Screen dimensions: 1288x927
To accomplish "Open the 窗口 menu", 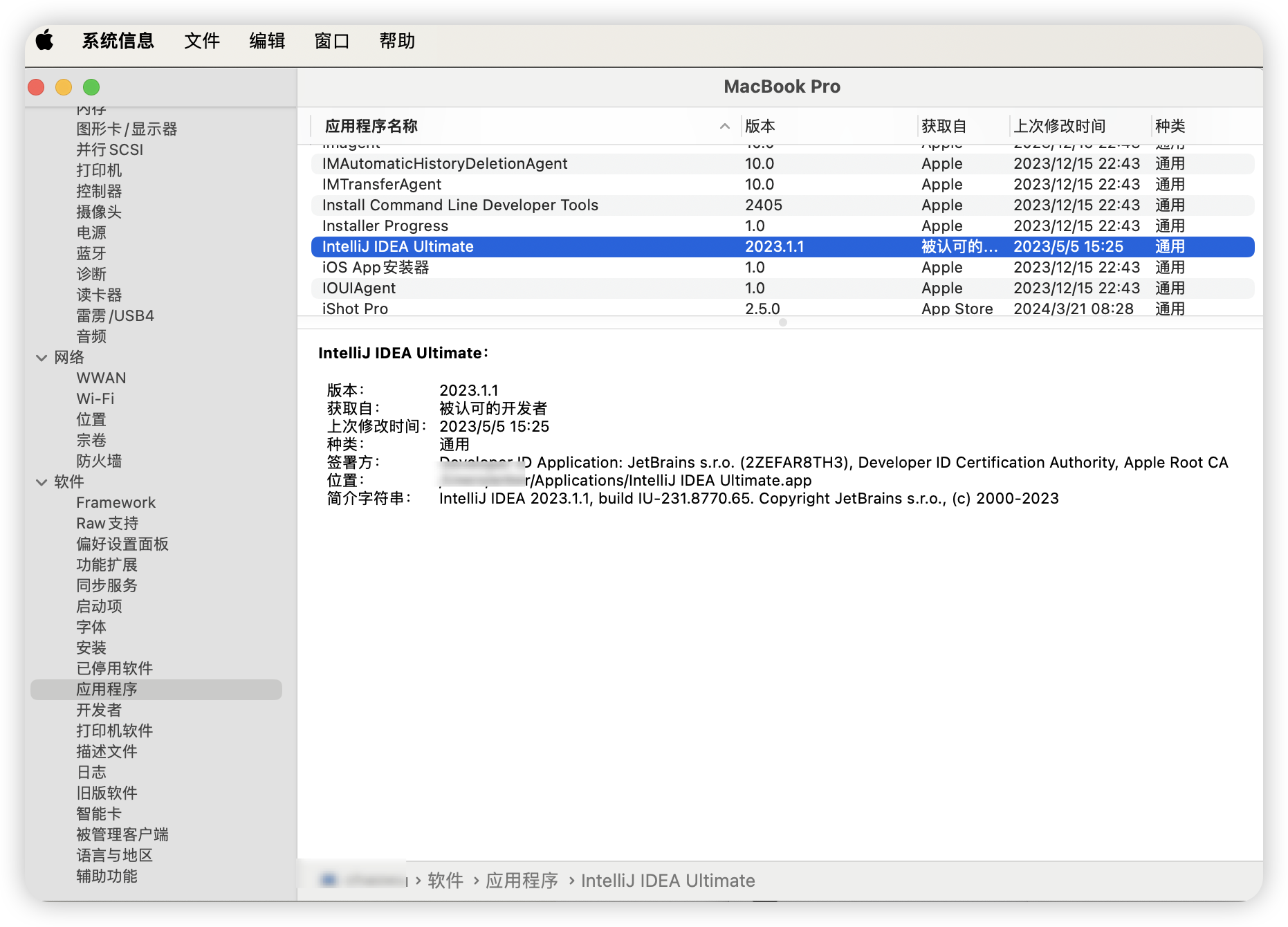I will click(x=332, y=41).
